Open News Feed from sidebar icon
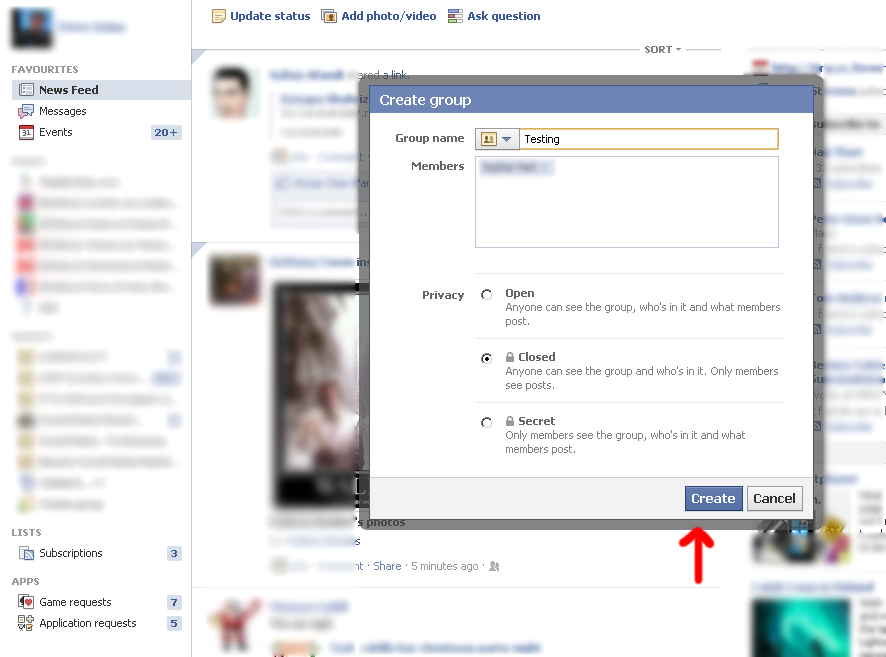 click(27, 90)
